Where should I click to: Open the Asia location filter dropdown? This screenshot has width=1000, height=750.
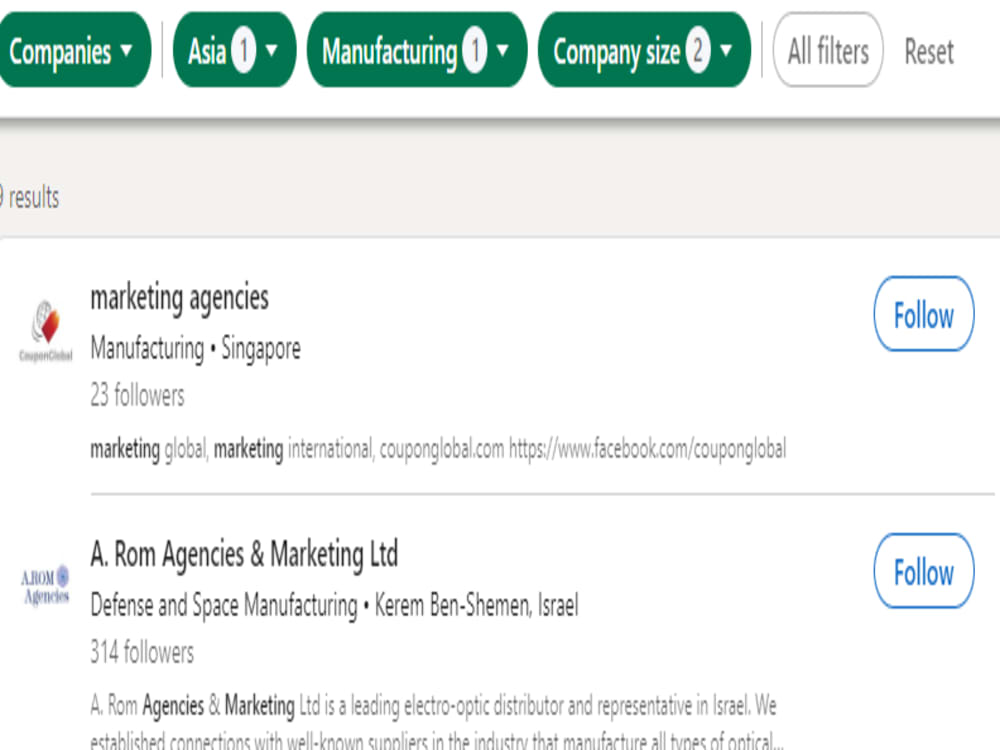(x=235, y=50)
